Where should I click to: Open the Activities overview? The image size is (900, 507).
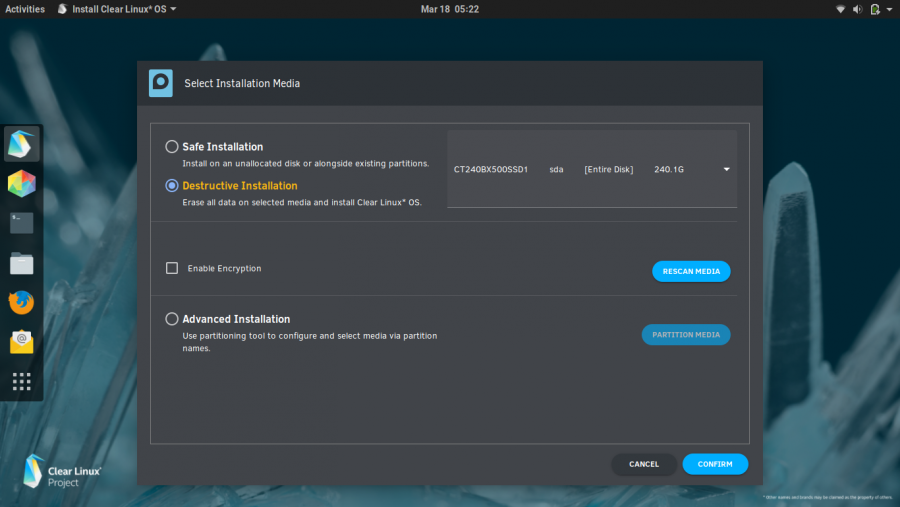click(25, 9)
